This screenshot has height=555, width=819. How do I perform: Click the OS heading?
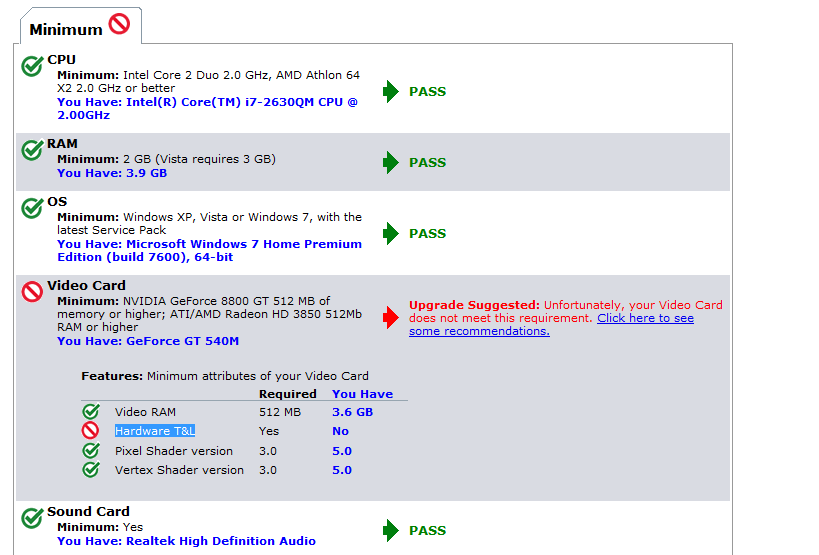57,202
